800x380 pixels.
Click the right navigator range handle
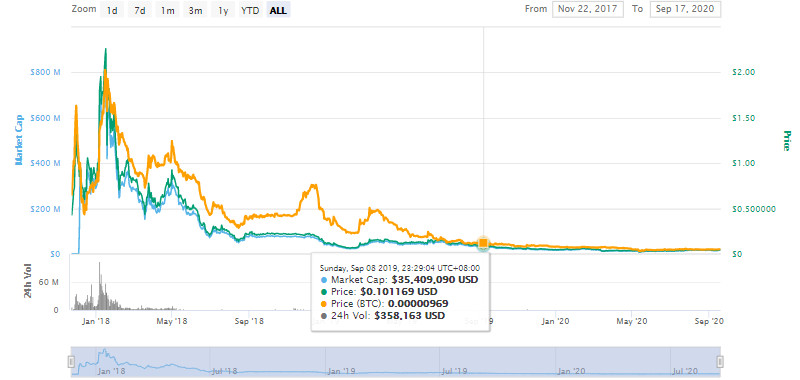pyautogui.click(x=720, y=362)
